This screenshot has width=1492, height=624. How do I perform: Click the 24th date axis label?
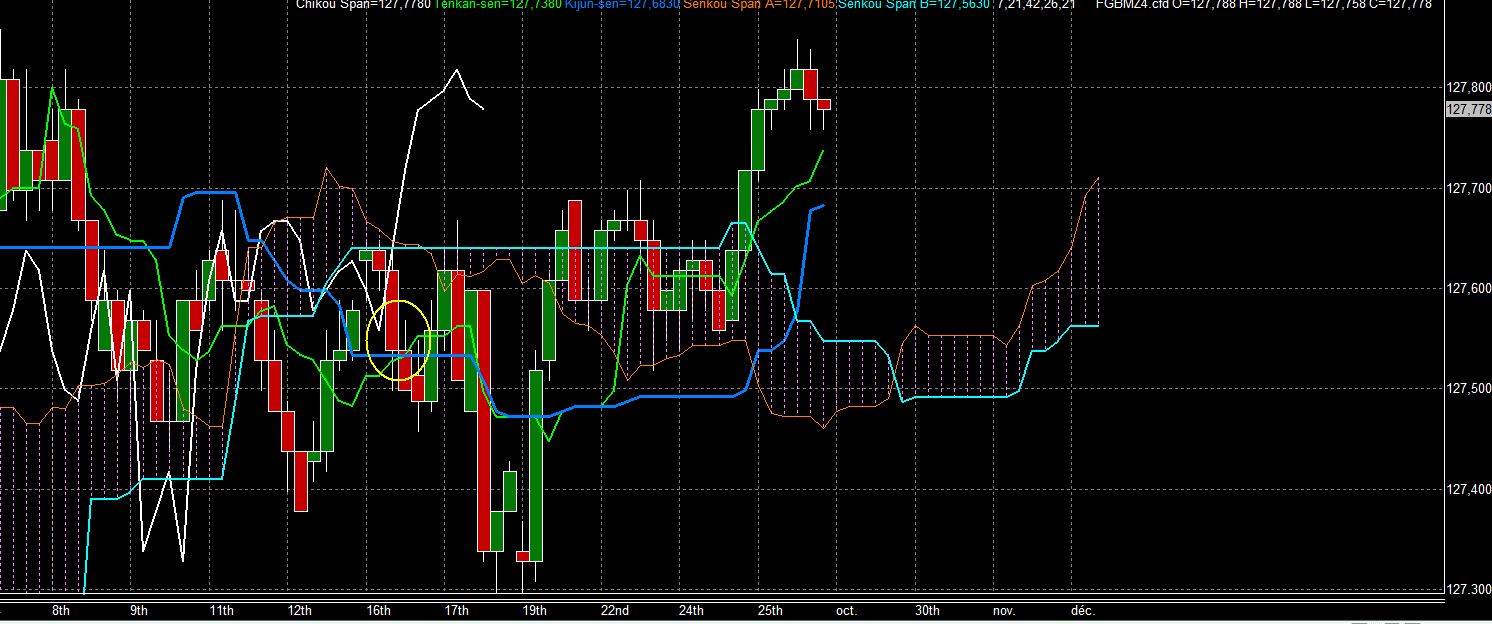tap(691, 610)
